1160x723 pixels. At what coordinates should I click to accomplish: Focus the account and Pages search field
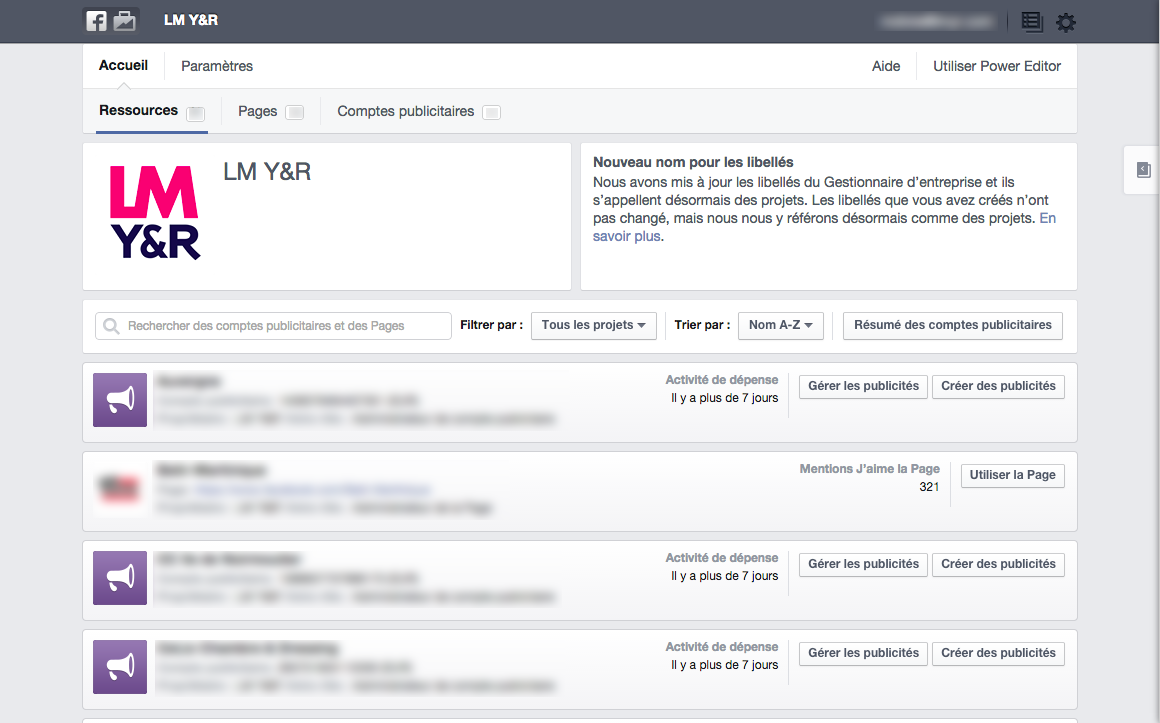click(273, 326)
